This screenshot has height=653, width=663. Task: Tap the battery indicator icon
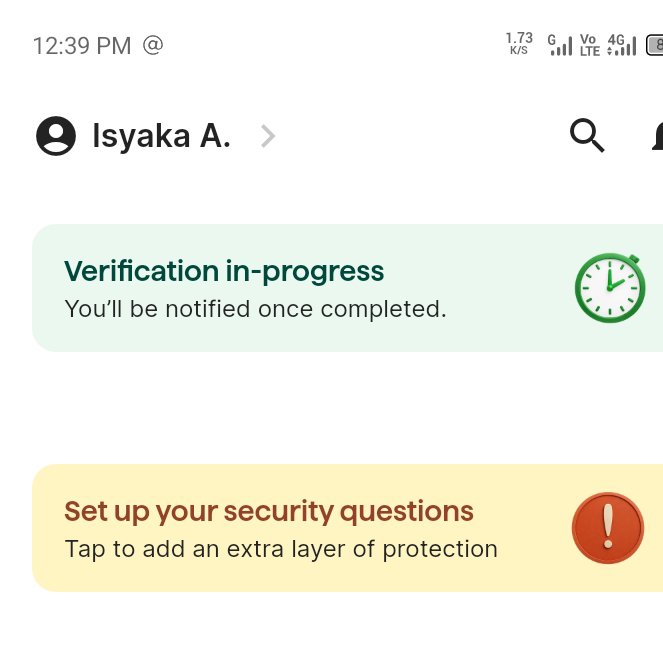coord(655,45)
